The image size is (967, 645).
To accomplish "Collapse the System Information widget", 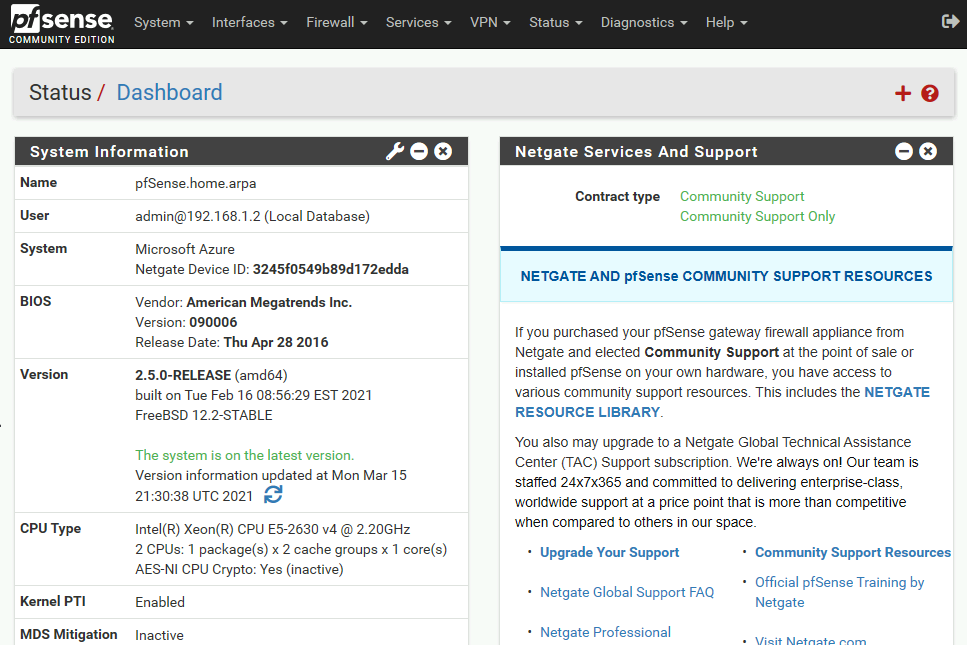I will tap(419, 151).
